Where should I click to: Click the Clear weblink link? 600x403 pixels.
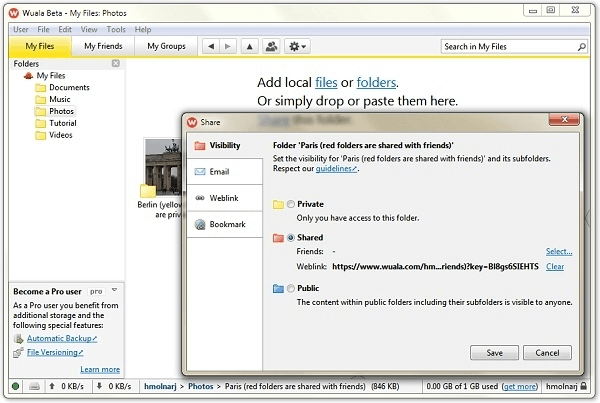pyautogui.click(x=555, y=267)
